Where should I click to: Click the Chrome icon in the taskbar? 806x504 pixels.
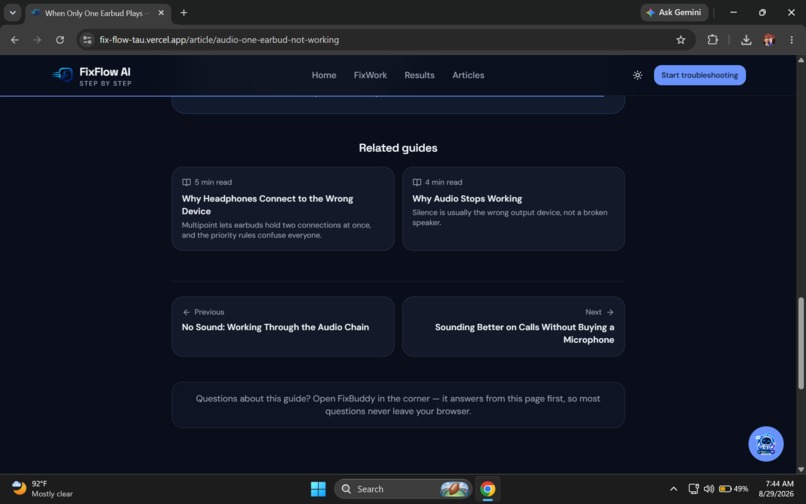pos(487,489)
